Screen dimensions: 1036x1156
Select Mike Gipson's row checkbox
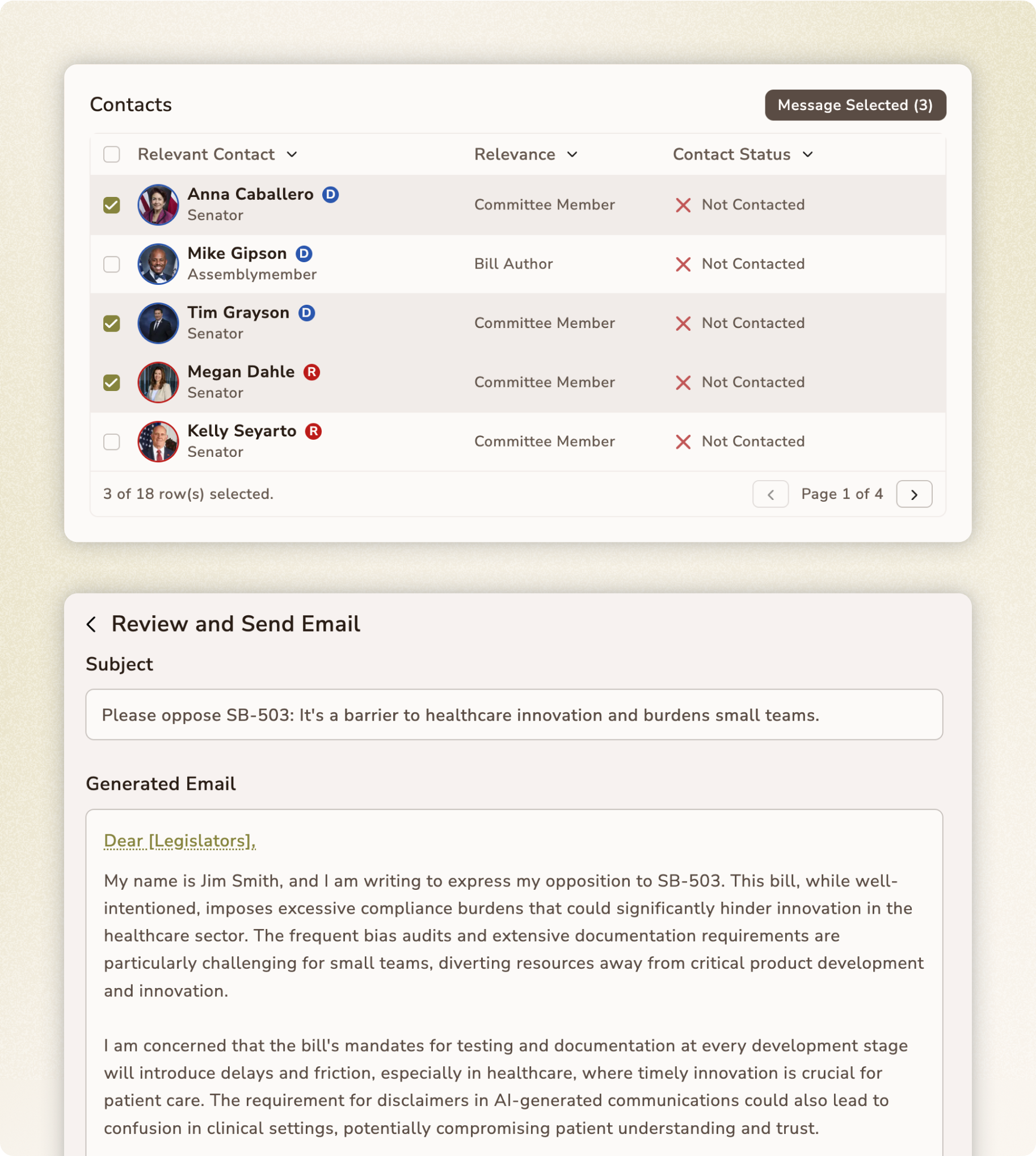coord(112,264)
